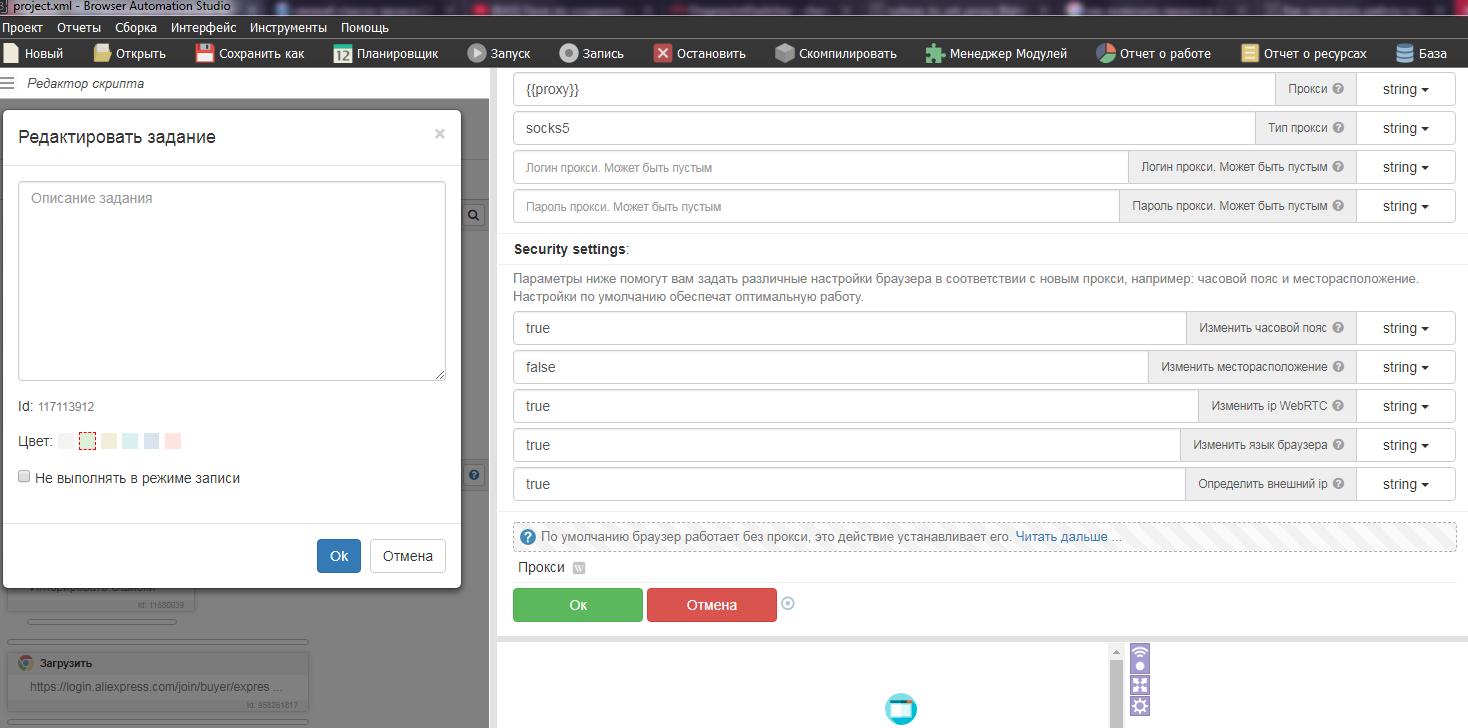Select the green color swatch
This screenshot has height=728, width=1468.
87,441
